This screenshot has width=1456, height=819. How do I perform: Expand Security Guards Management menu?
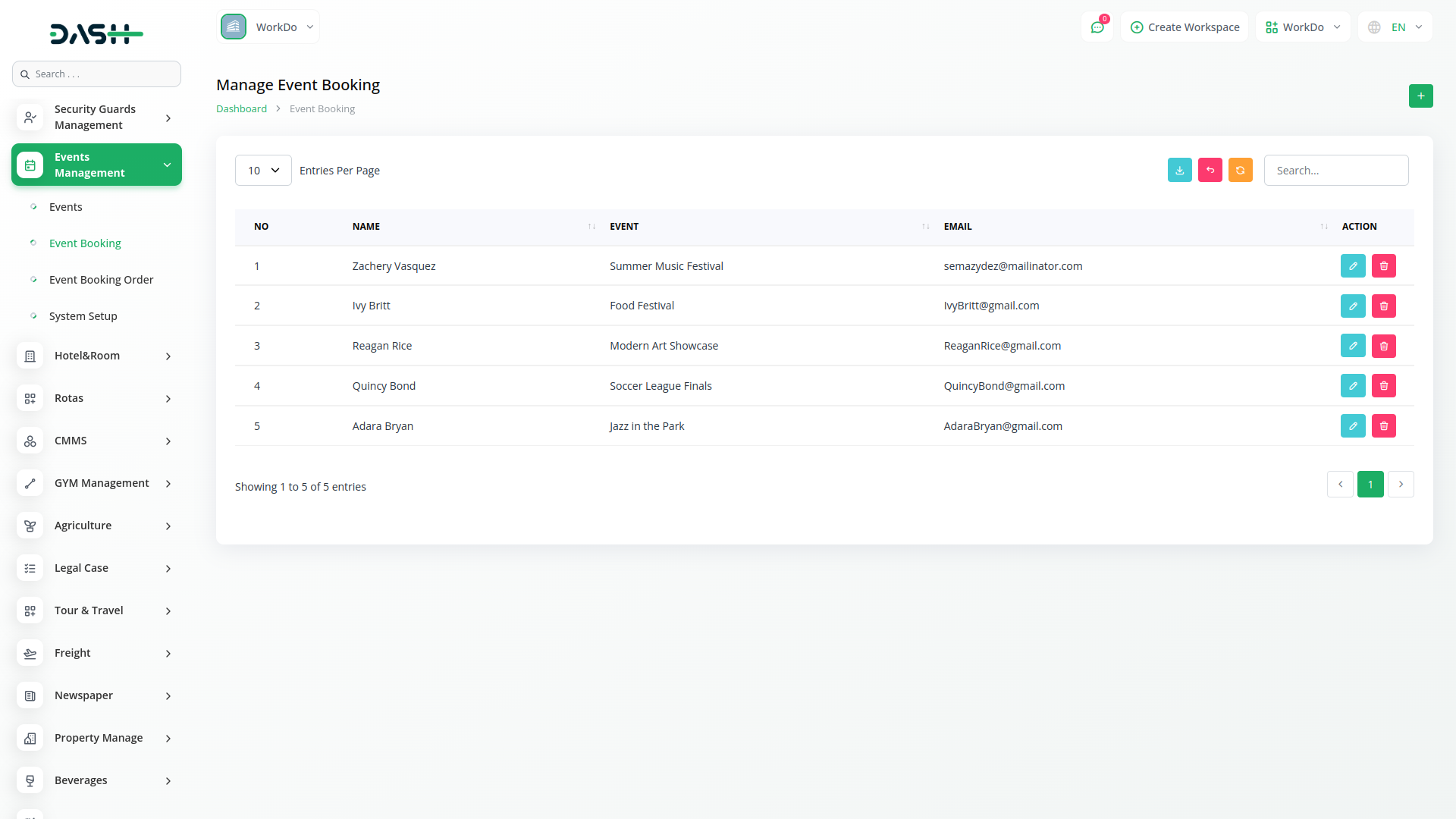click(x=96, y=118)
